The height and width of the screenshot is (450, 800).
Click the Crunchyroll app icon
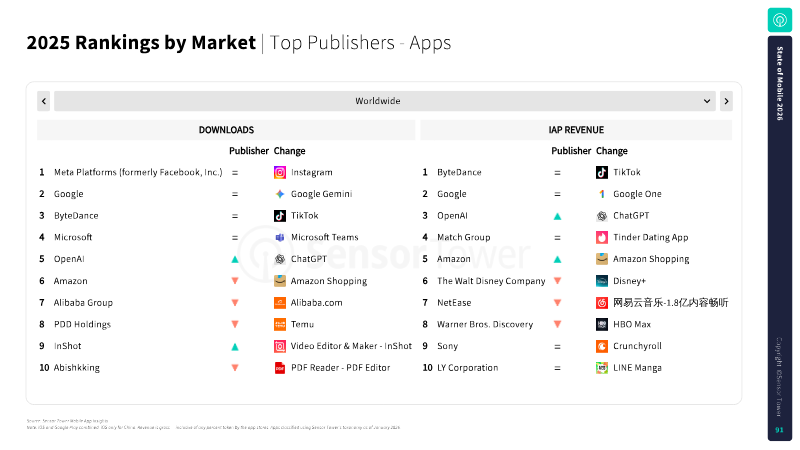(x=602, y=346)
